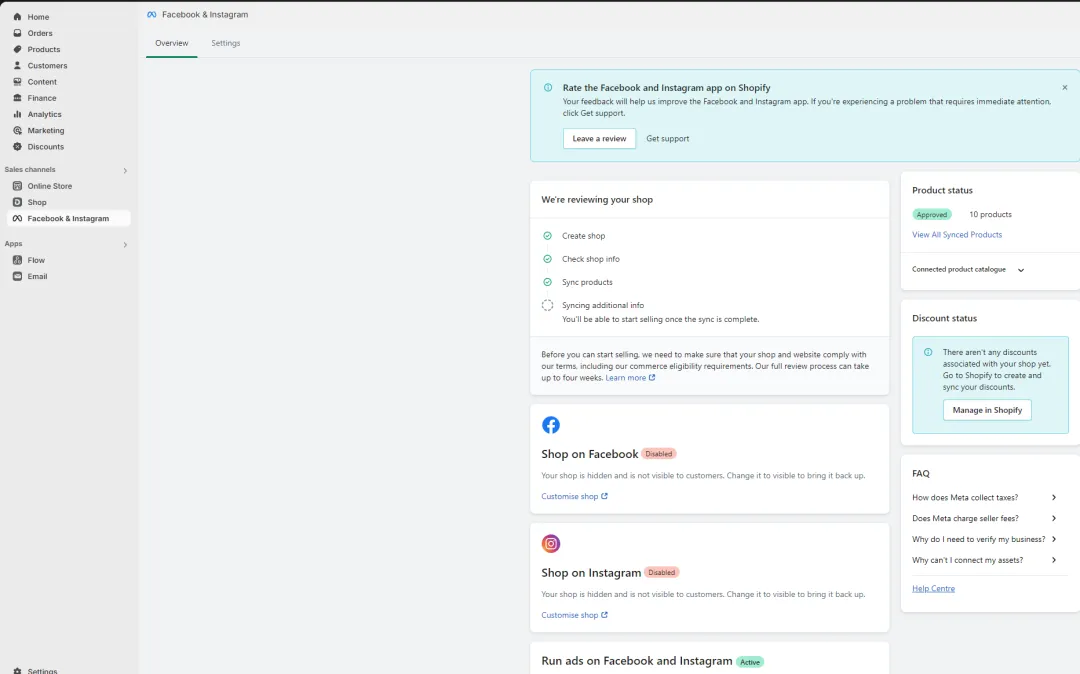Click the green checkmark beside Create shop
This screenshot has width=1080, height=674.
pyautogui.click(x=548, y=235)
